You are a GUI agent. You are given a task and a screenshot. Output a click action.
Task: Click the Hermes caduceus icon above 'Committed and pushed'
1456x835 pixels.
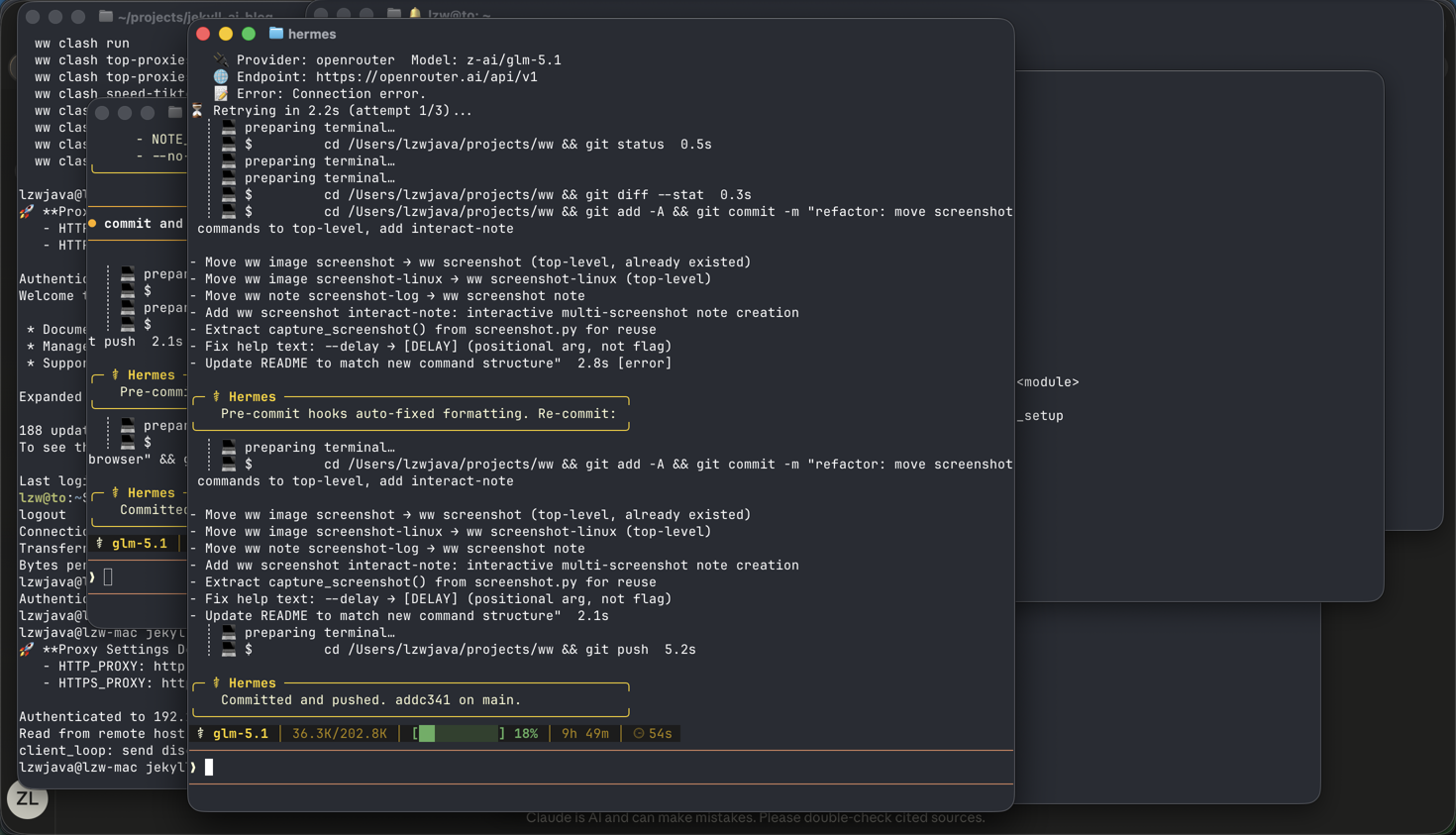[x=216, y=682]
